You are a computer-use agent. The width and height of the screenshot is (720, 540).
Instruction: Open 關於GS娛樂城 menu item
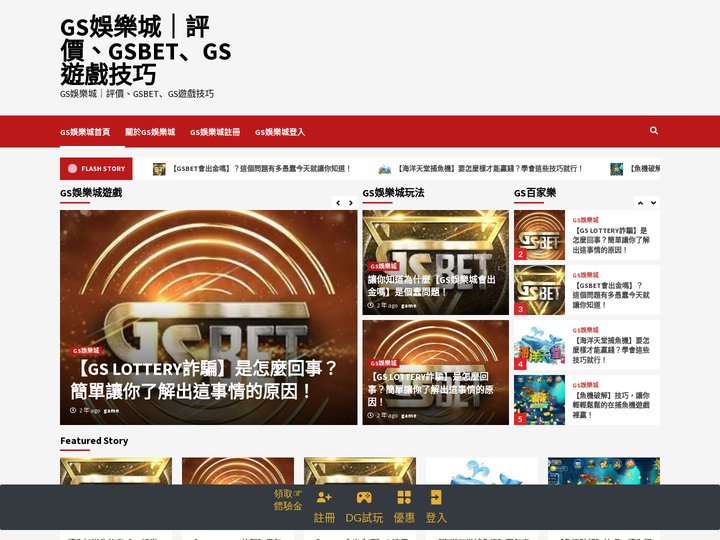[x=150, y=132]
